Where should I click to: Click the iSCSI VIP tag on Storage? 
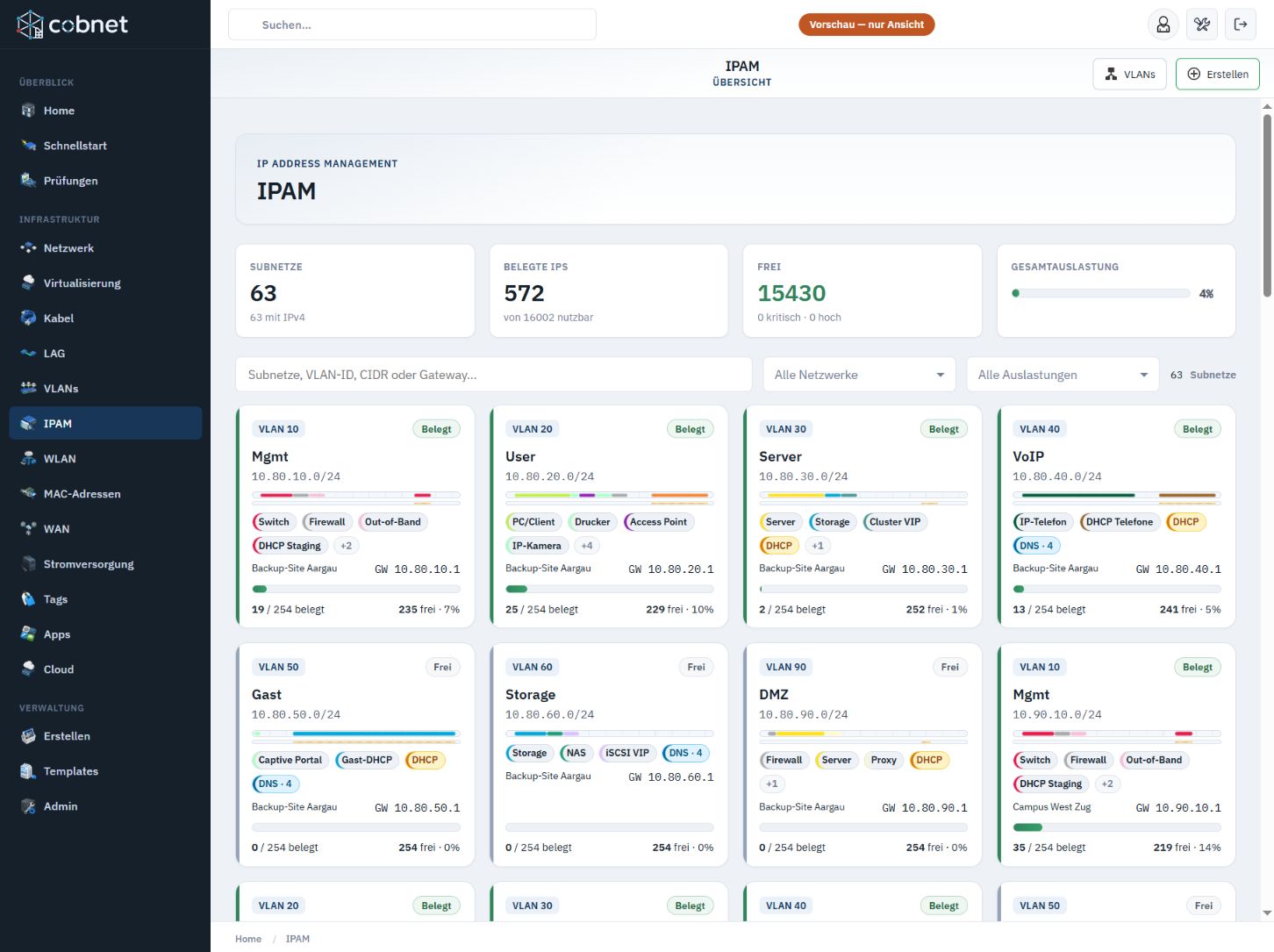626,753
